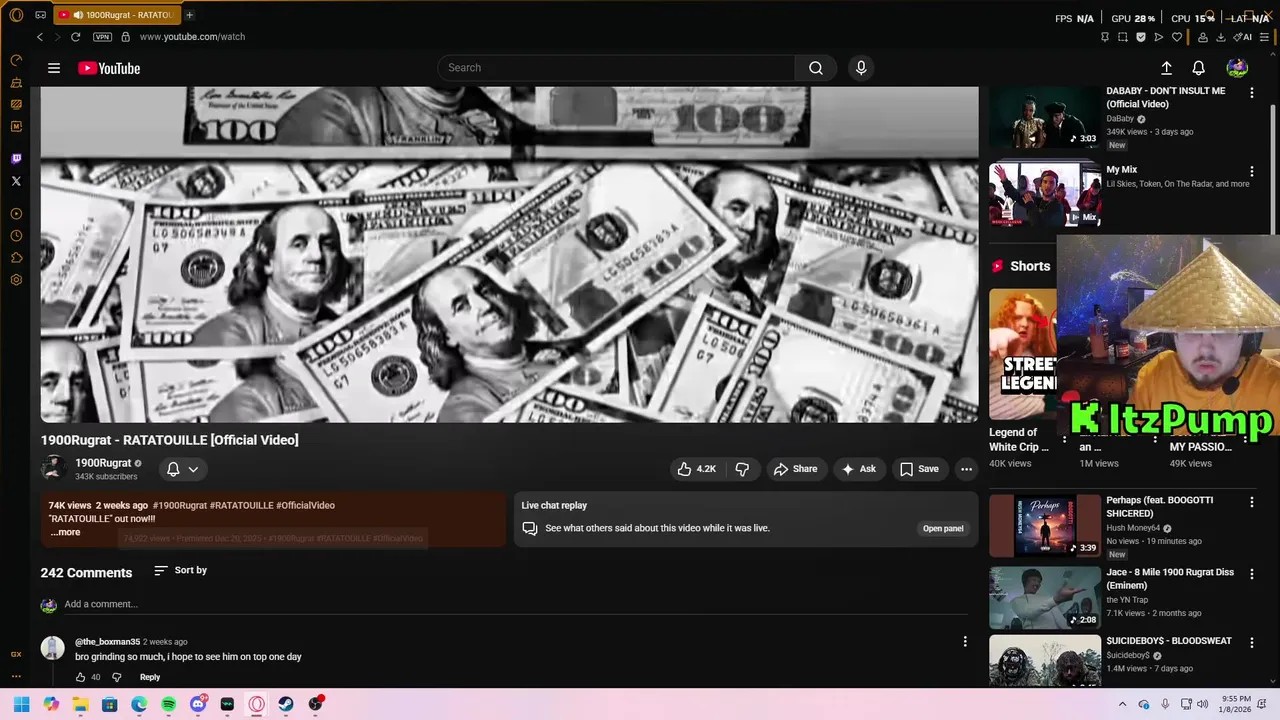Open live chat replay panel
This screenshot has height=720, width=1280.
pos(943,528)
